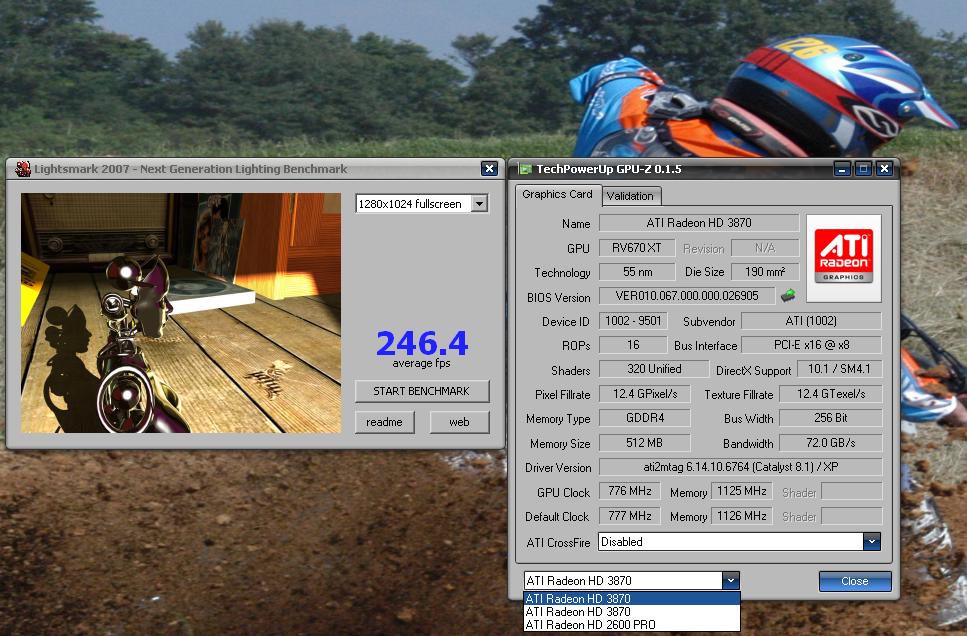Choose the highlighted ATI Radeon HD 3870 list entry
The image size is (967, 636).
coord(632,598)
